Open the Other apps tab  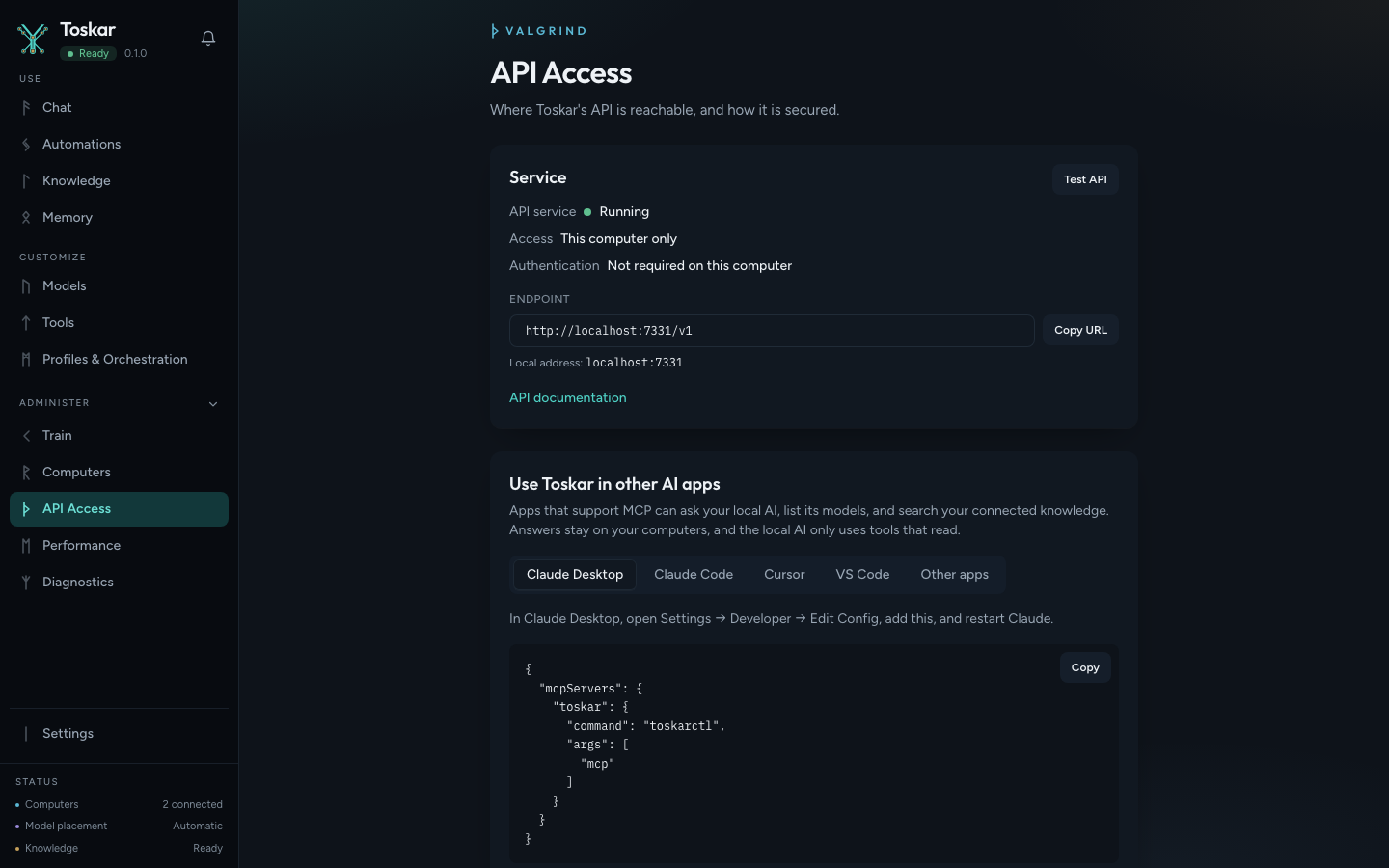click(954, 575)
